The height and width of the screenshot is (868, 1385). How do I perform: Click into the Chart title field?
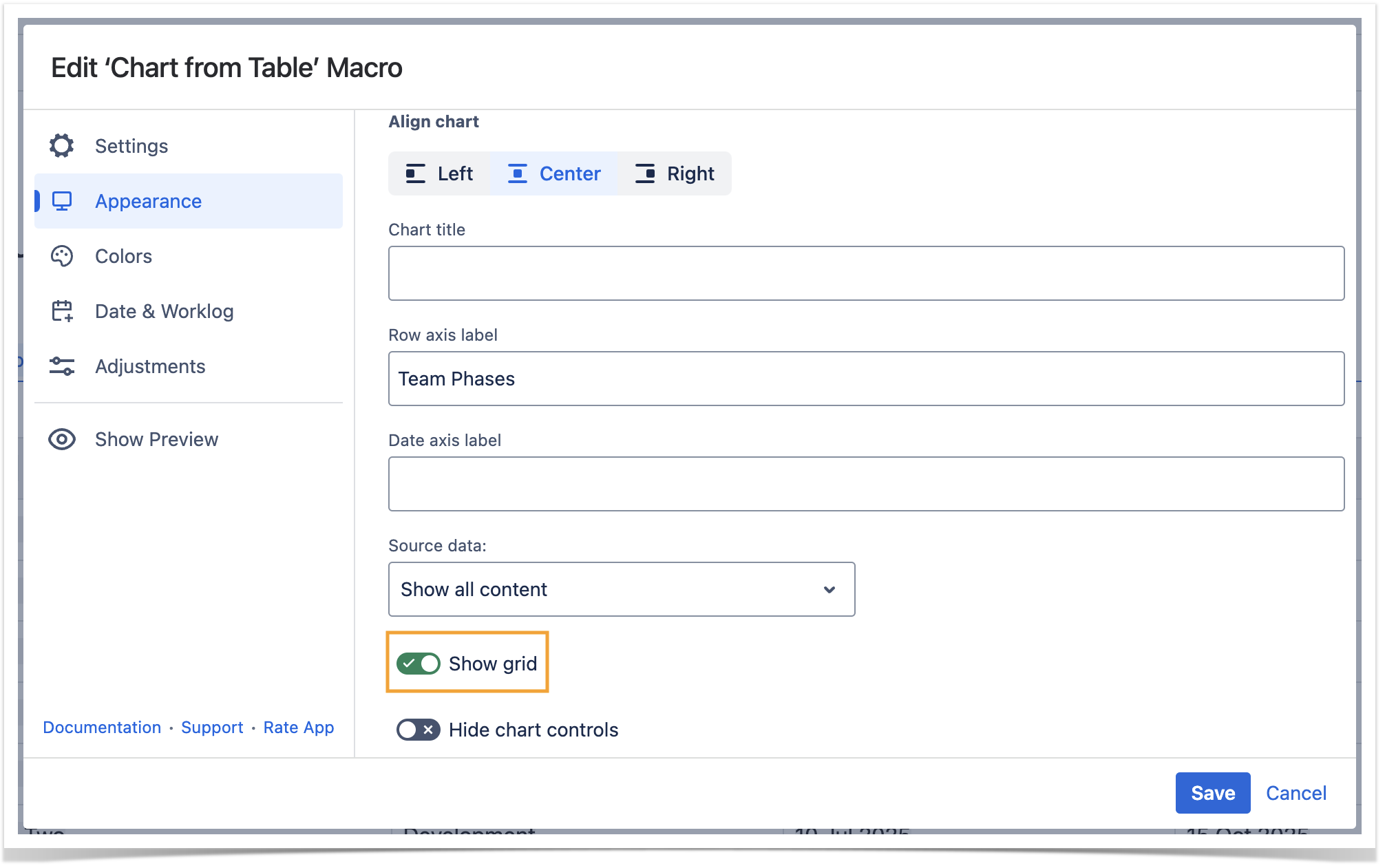866,273
